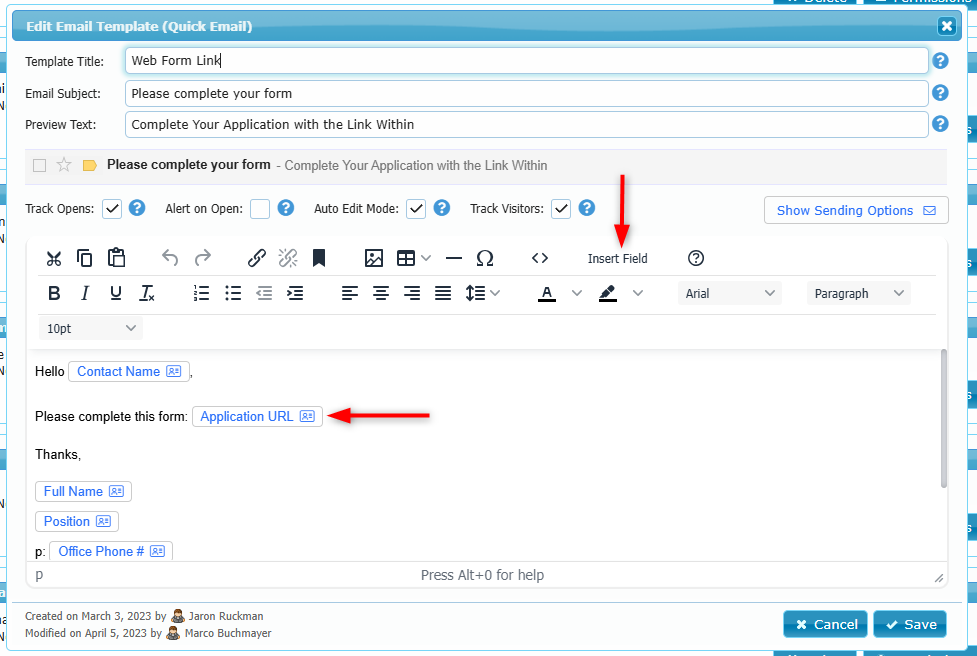This screenshot has height=656, width=977.
Task: Open the source code view icon
Action: coord(540,258)
